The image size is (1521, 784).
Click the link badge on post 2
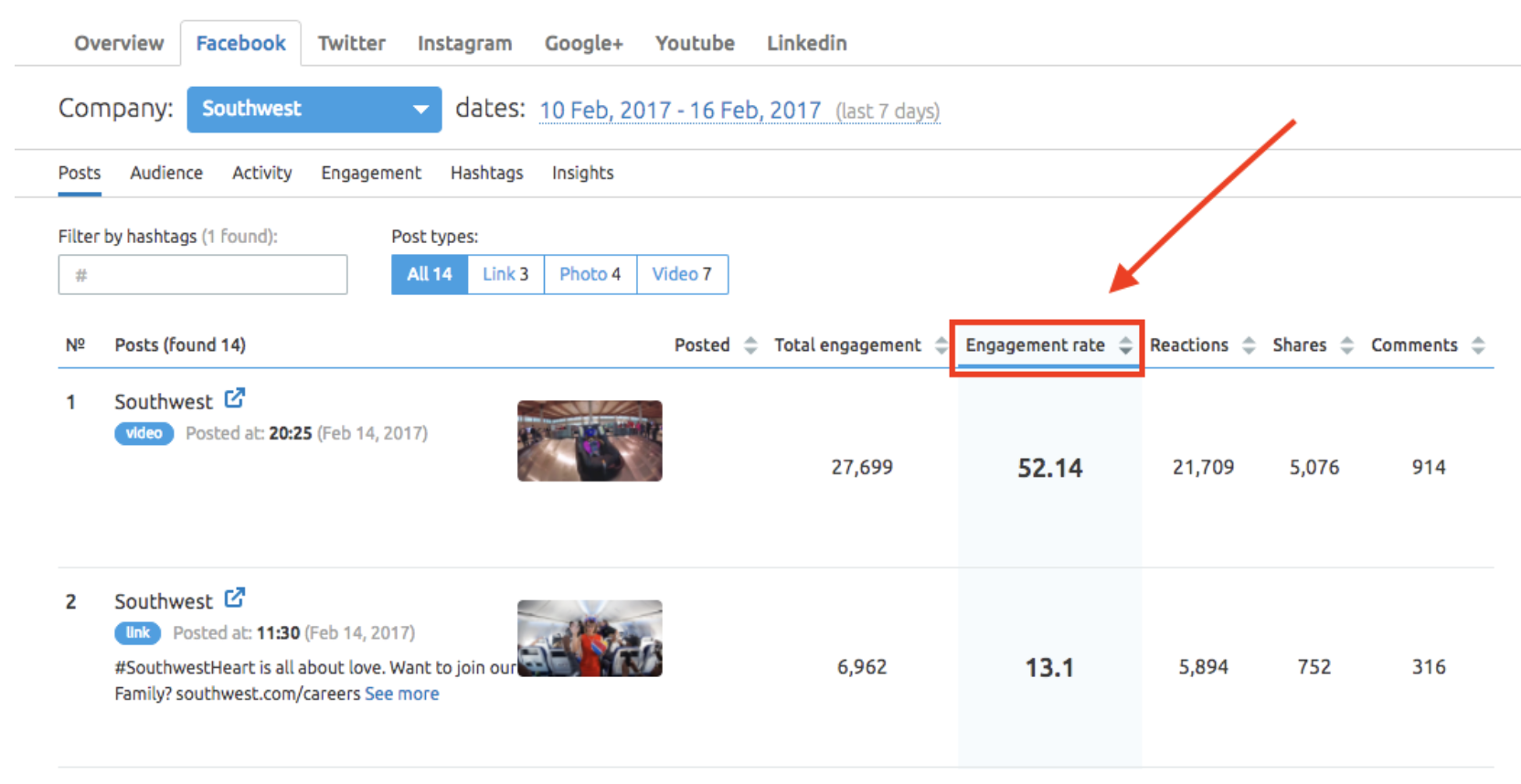(137, 632)
